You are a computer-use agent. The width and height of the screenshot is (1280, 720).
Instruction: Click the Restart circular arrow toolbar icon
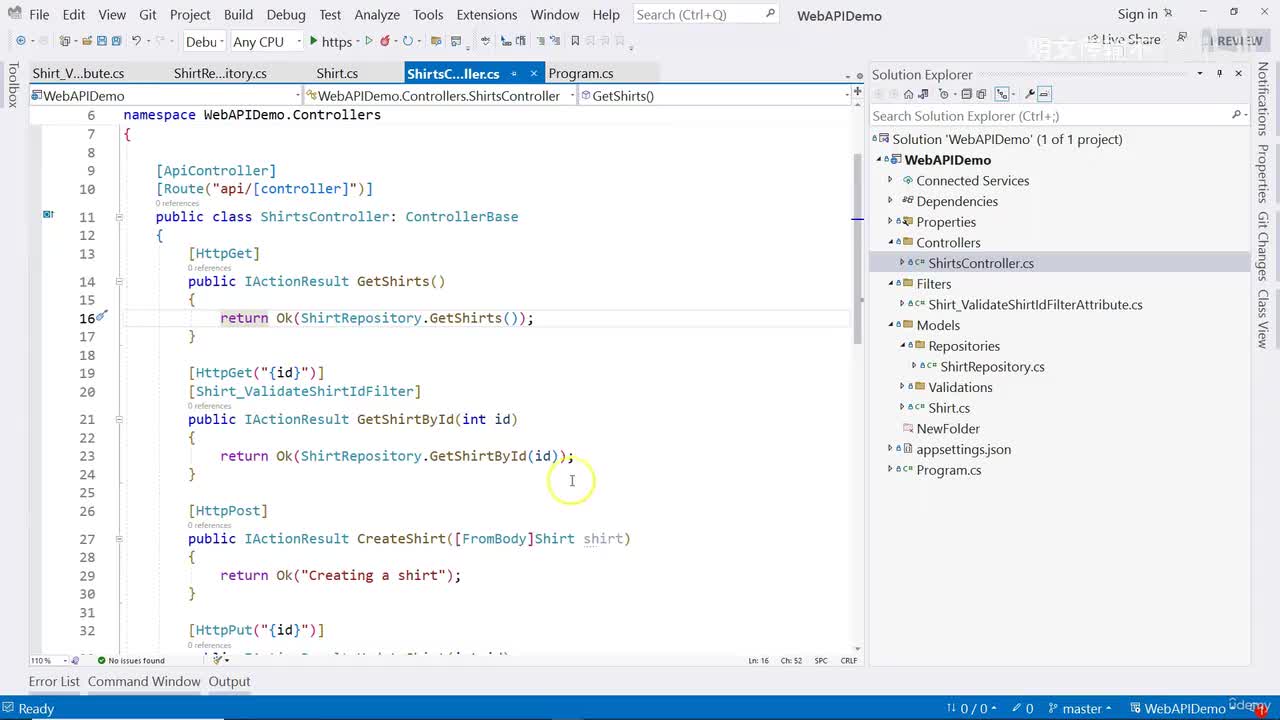(407, 41)
